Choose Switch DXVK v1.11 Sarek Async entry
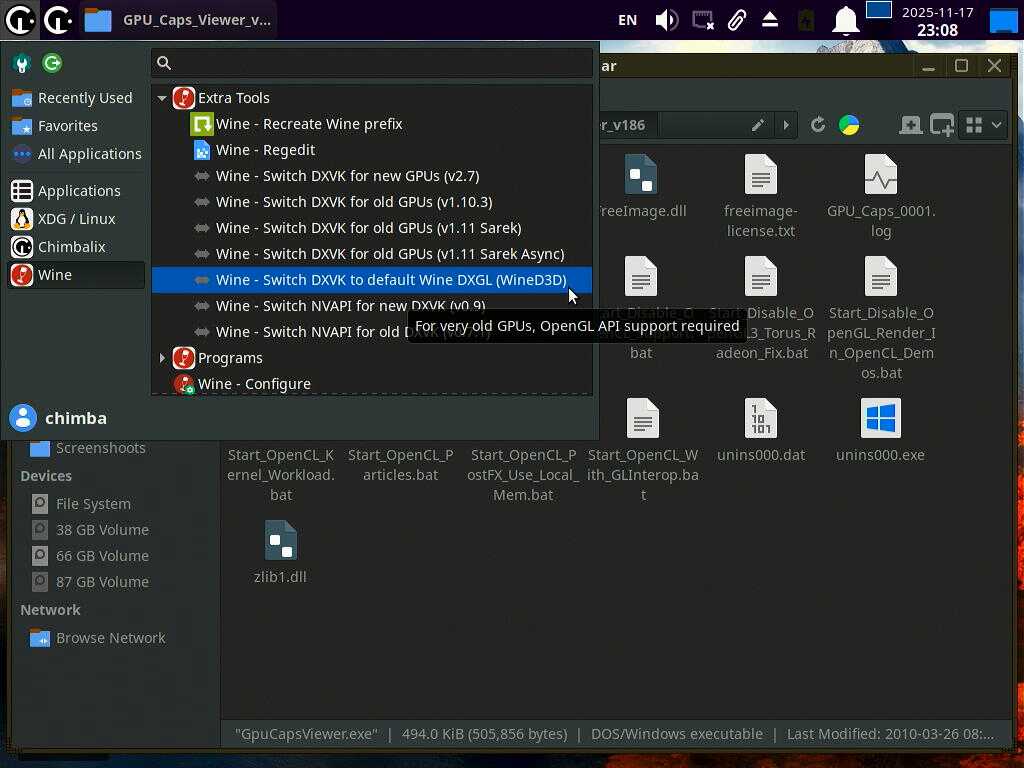 372,254
